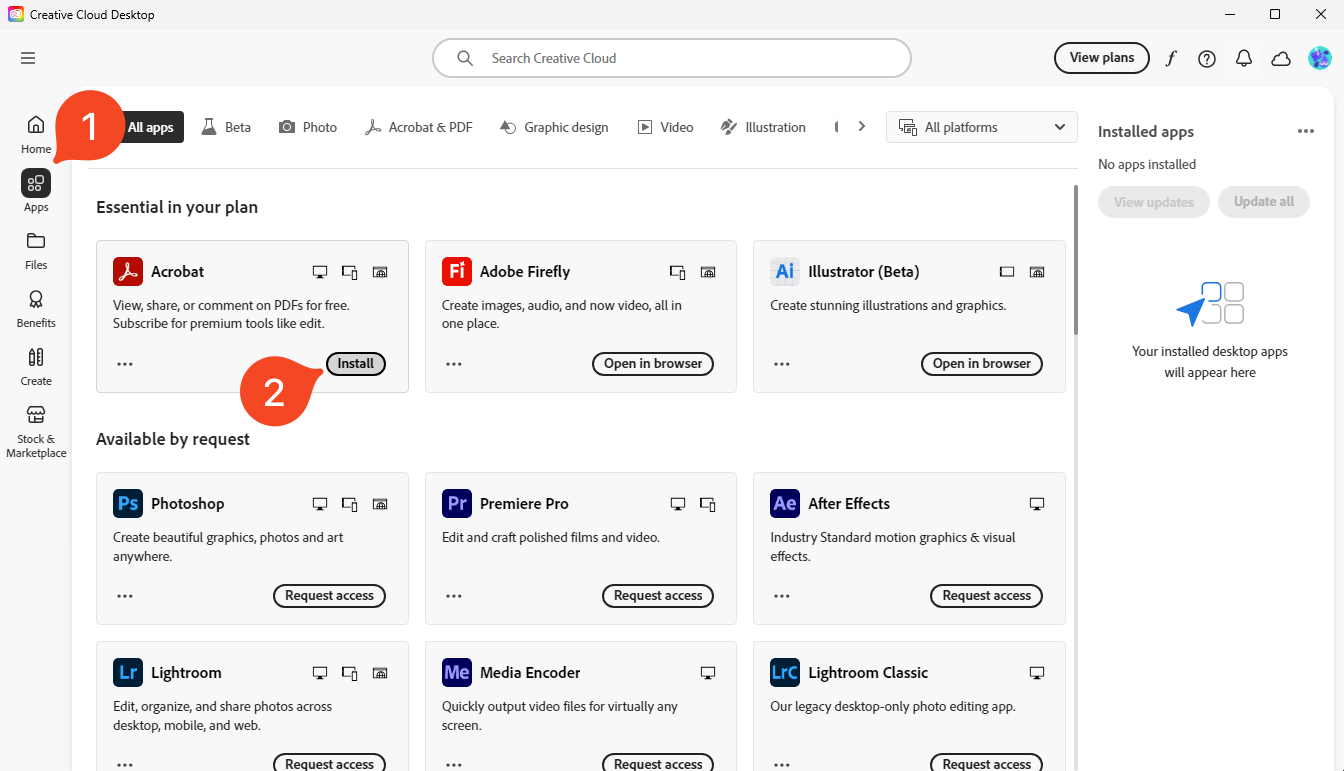1344x771 pixels.
Task: Click the View plans button
Action: (x=1102, y=58)
